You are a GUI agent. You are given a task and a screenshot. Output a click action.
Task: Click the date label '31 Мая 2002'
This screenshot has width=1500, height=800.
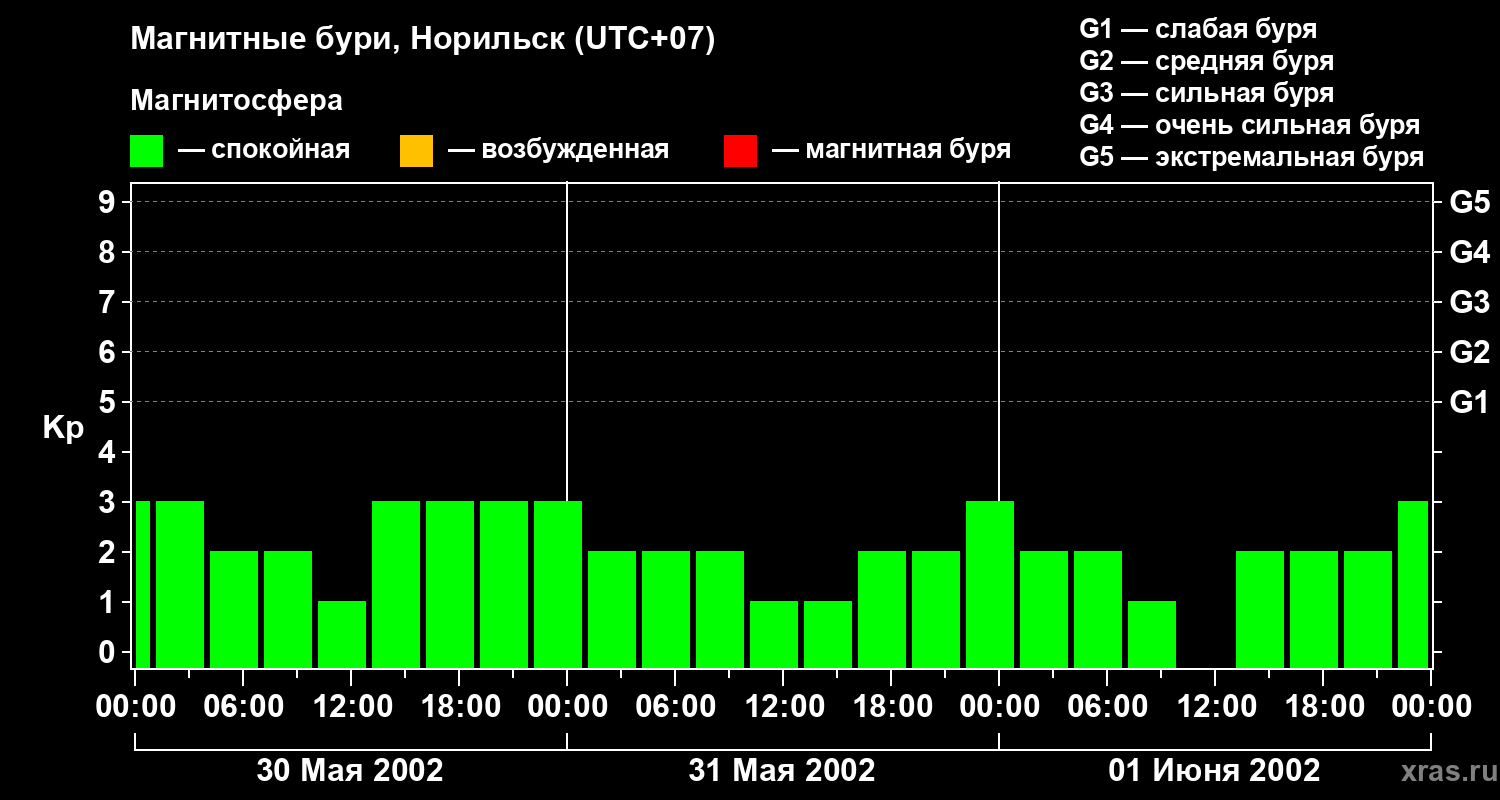[782, 771]
